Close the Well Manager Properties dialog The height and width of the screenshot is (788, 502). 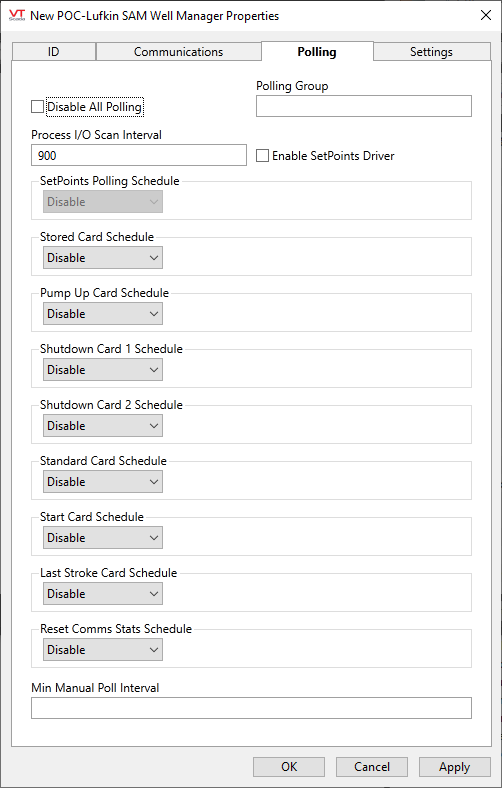click(486, 15)
